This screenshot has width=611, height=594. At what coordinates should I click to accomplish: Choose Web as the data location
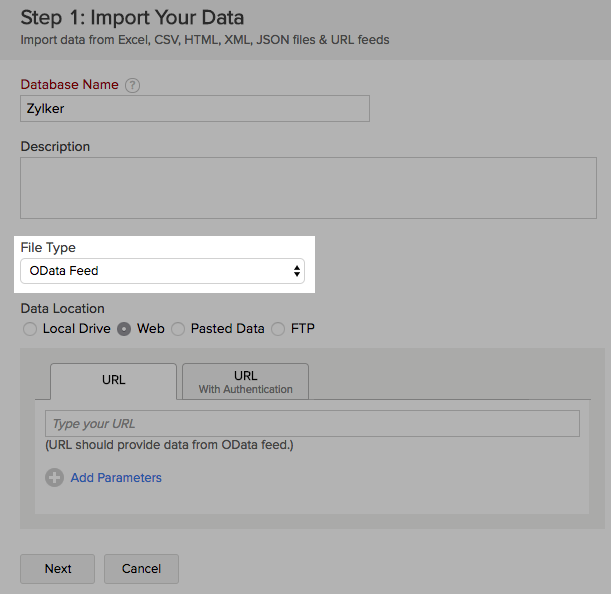tap(125, 329)
